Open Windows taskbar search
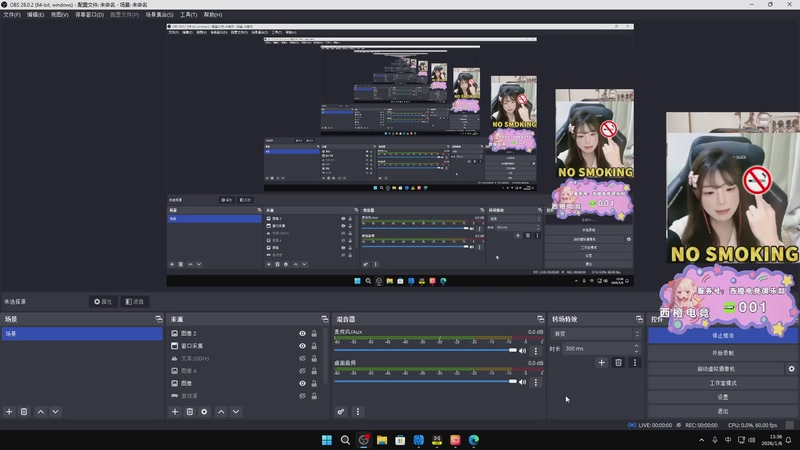 coord(345,440)
